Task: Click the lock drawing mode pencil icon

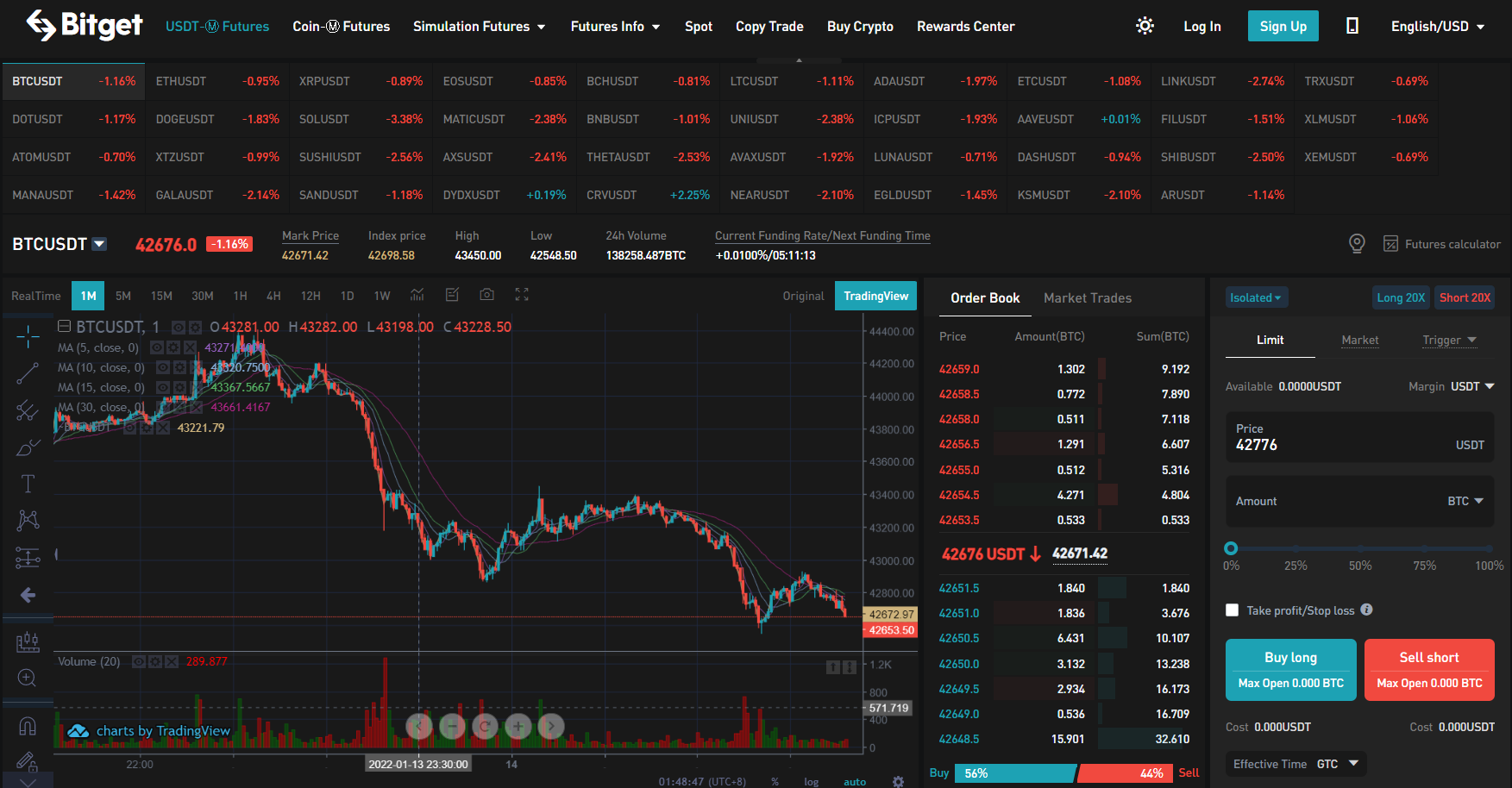Action: 28,761
